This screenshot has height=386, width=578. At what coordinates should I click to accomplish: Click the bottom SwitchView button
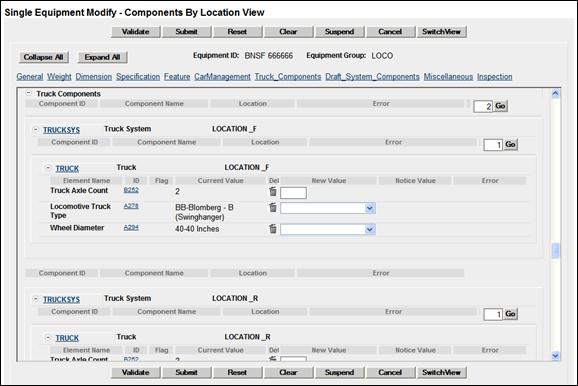(442, 372)
